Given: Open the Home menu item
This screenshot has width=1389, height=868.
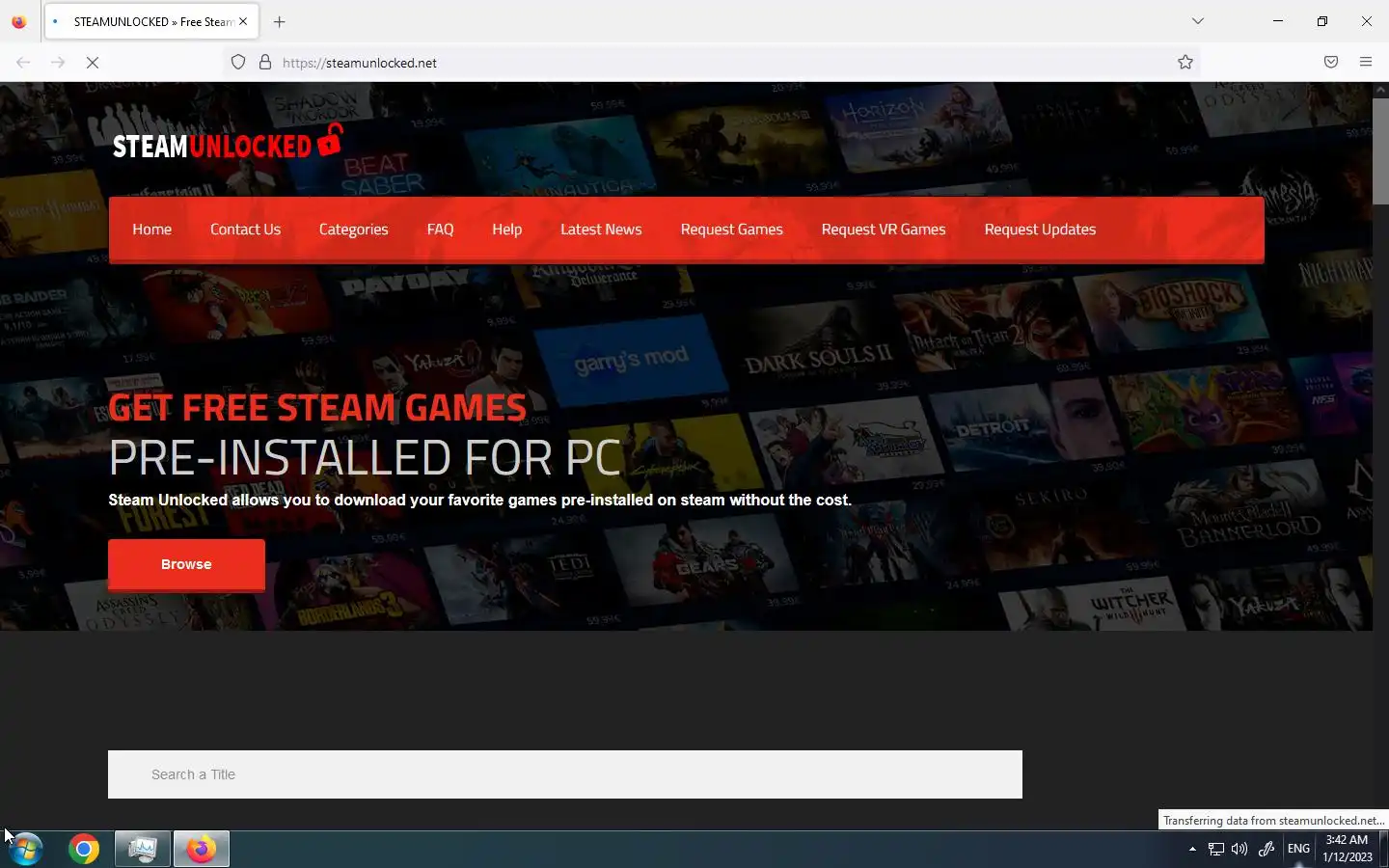Looking at the screenshot, I should pyautogui.click(x=152, y=230).
